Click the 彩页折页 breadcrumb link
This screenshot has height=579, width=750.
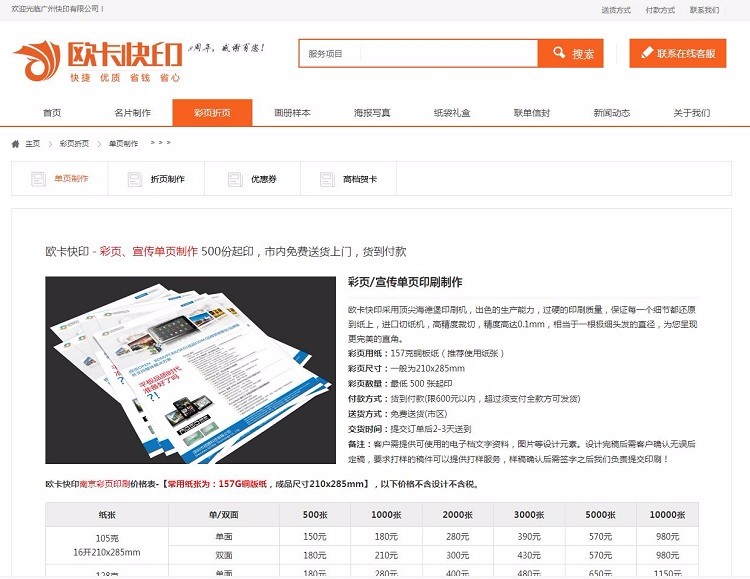pos(74,144)
